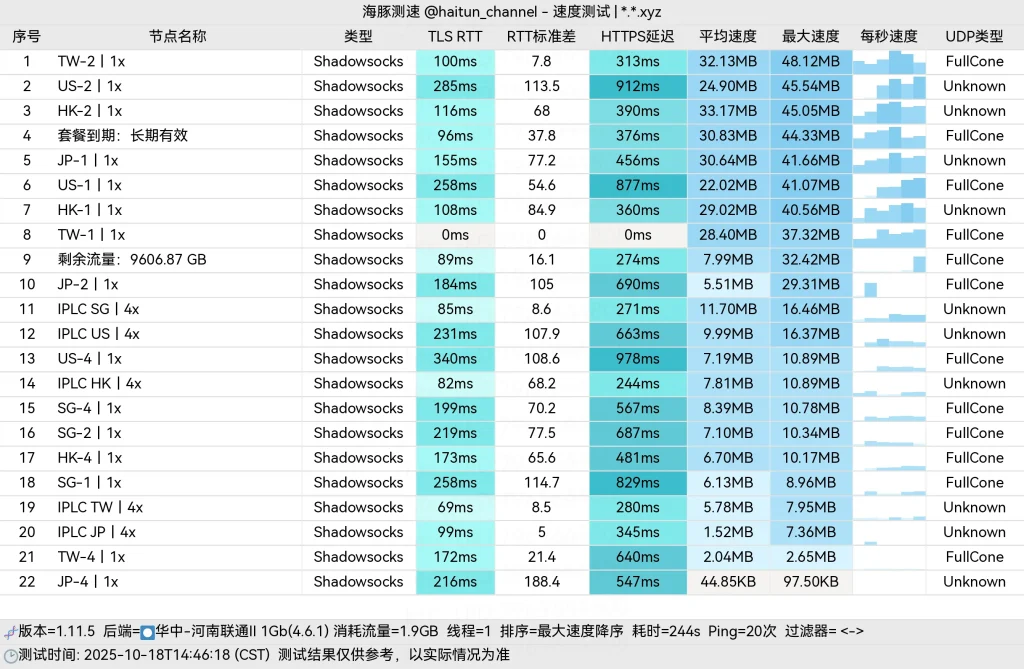This screenshot has width=1024, height=669.
Task: Select node name HK-1 | 1x
Action: point(90,210)
